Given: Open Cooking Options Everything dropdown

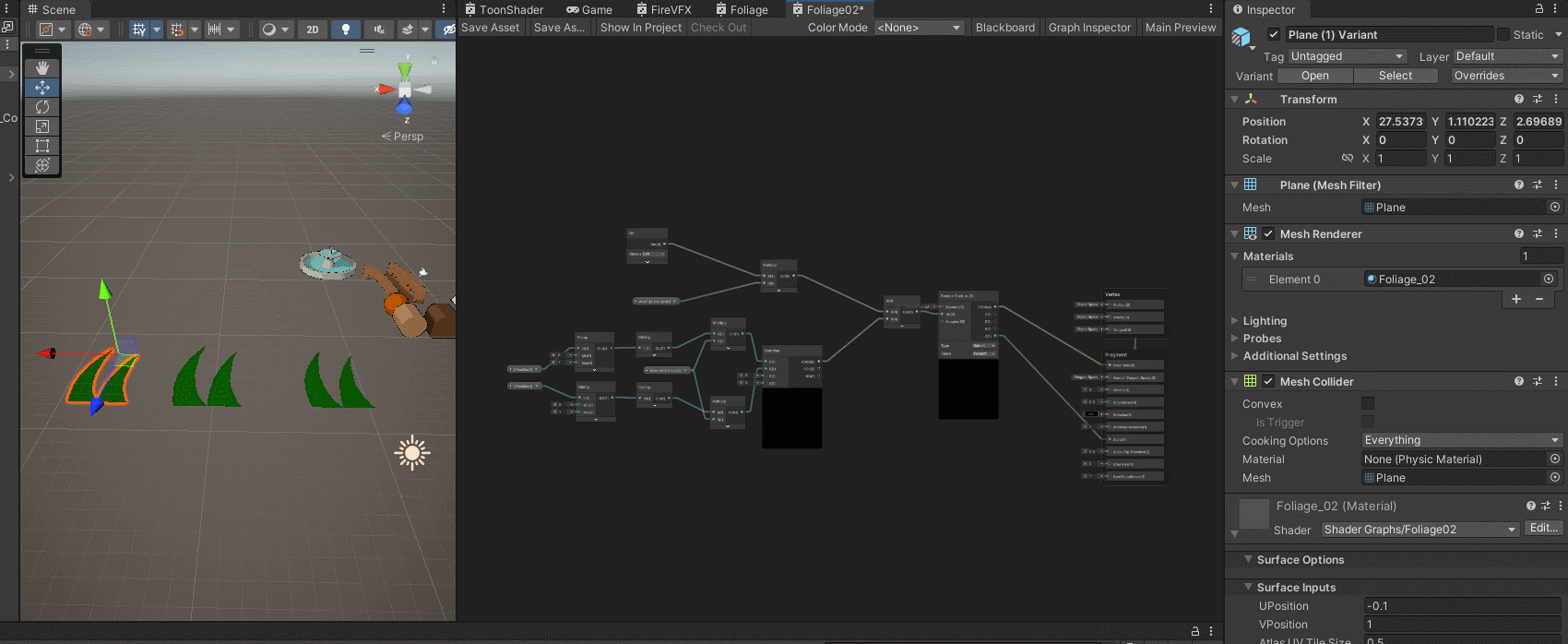Looking at the screenshot, I should coord(1462,440).
